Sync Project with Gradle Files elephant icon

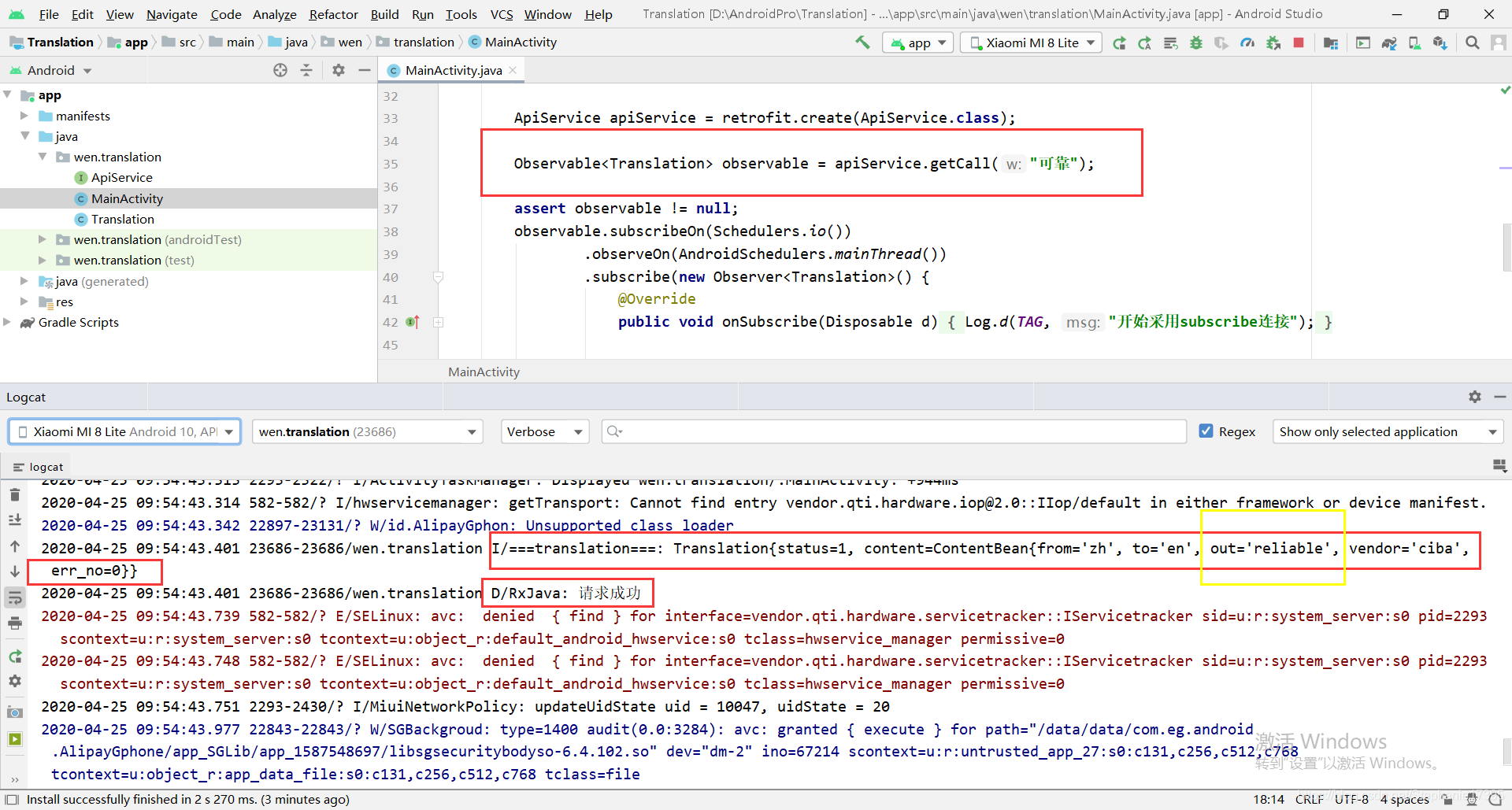coord(1389,43)
